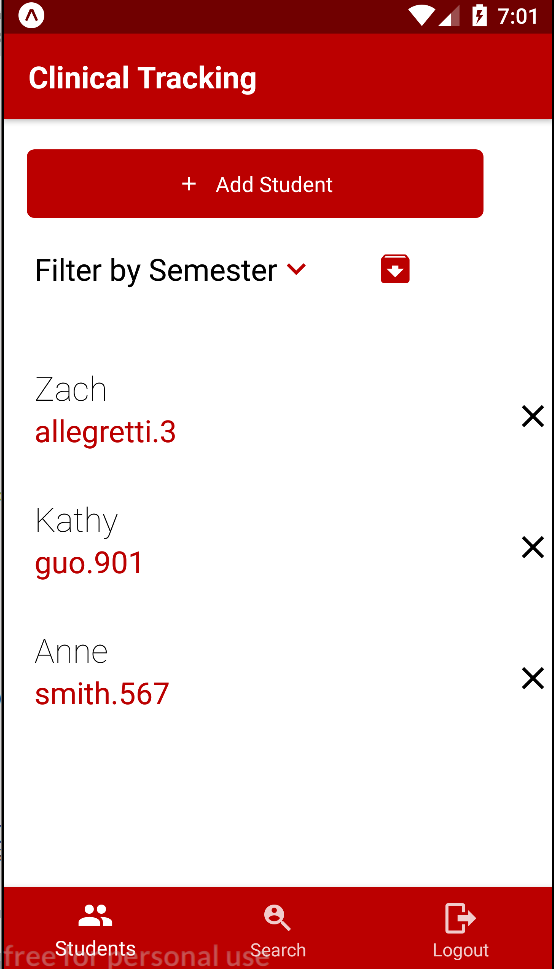Select the Logout tab label
The height and width of the screenshot is (969, 554).
tap(461, 950)
